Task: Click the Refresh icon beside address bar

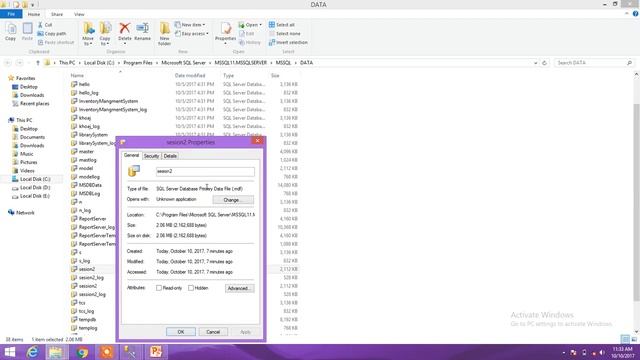Action: click(x=544, y=63)
